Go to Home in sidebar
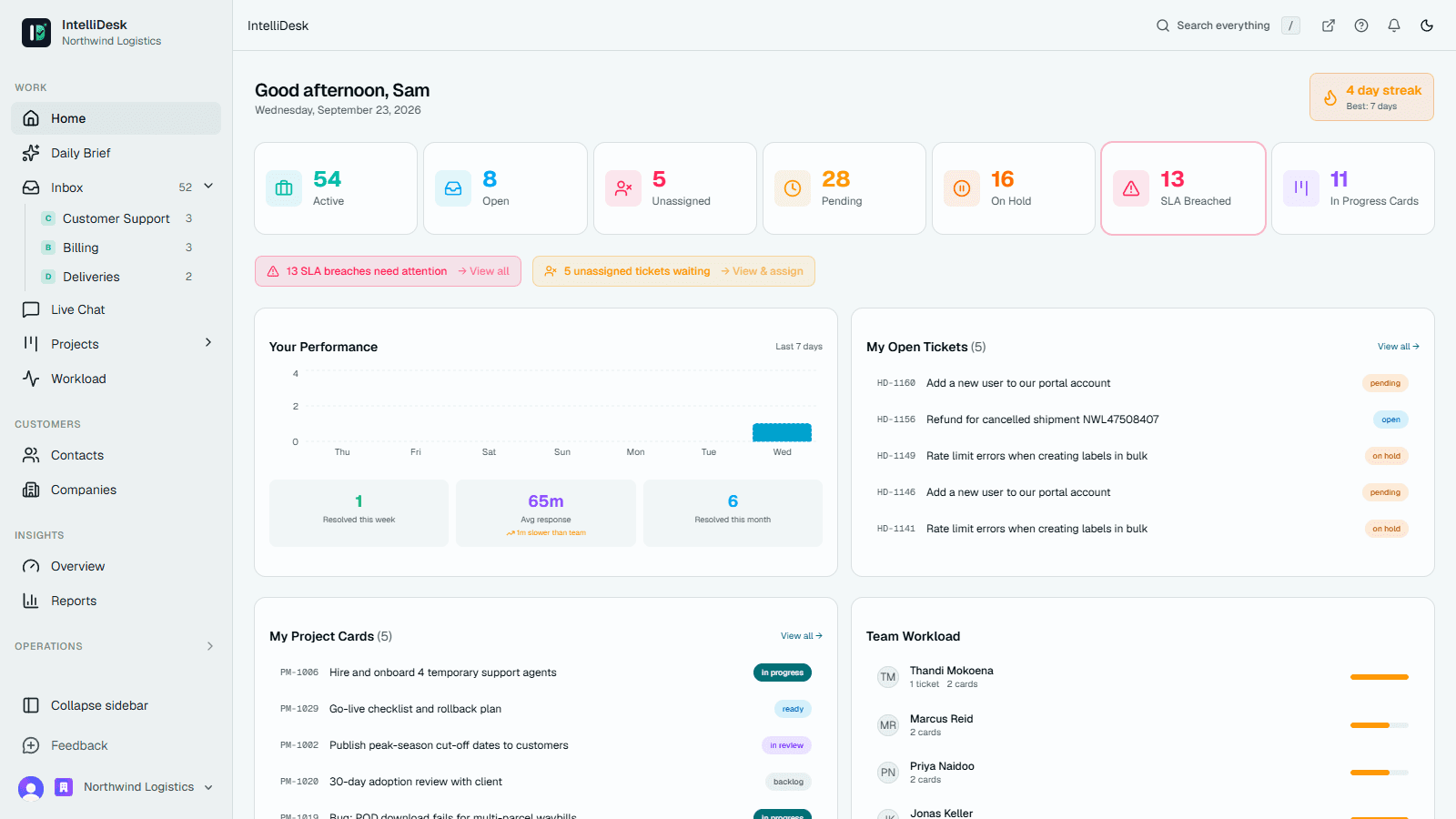The width and height of the screenshot is (1456, 819). click(116, 118)
